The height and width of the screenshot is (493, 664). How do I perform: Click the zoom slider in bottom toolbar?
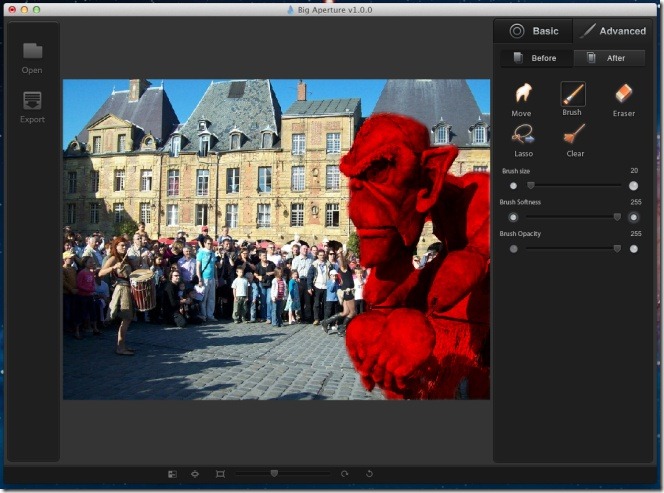point(274,474)
